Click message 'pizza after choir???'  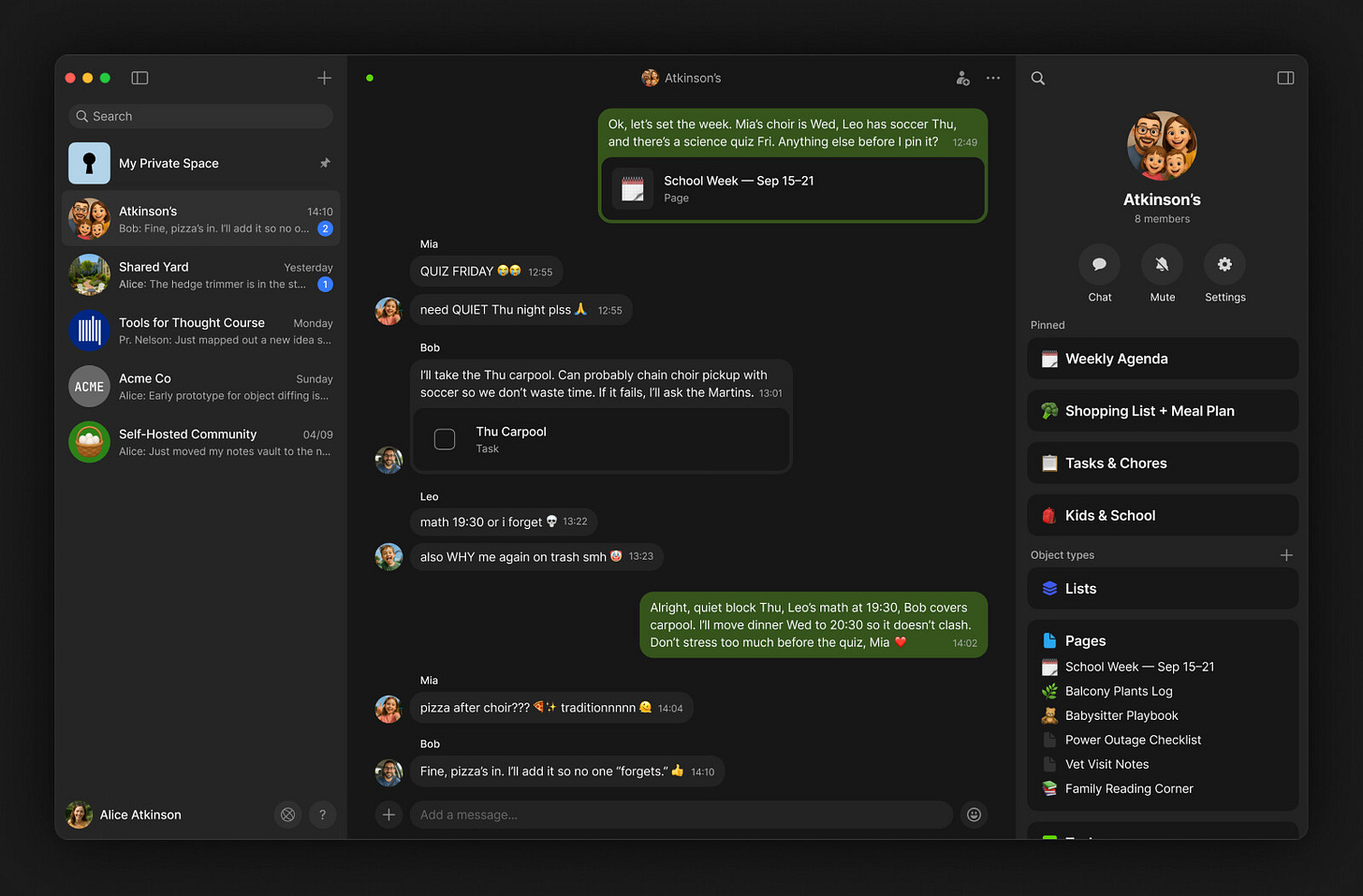click(551, 708)
